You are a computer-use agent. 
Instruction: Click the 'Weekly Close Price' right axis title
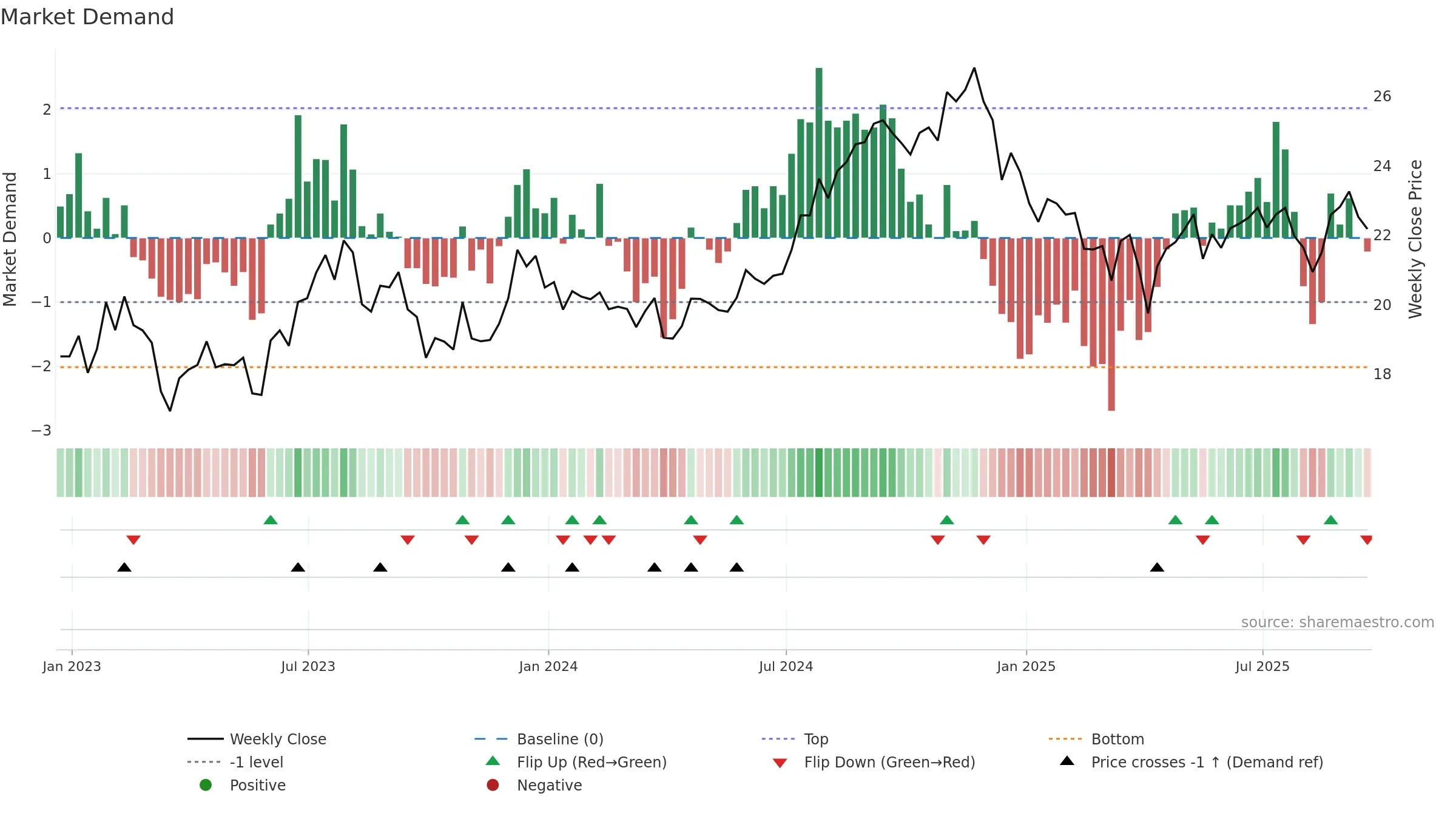point(1415,239)
